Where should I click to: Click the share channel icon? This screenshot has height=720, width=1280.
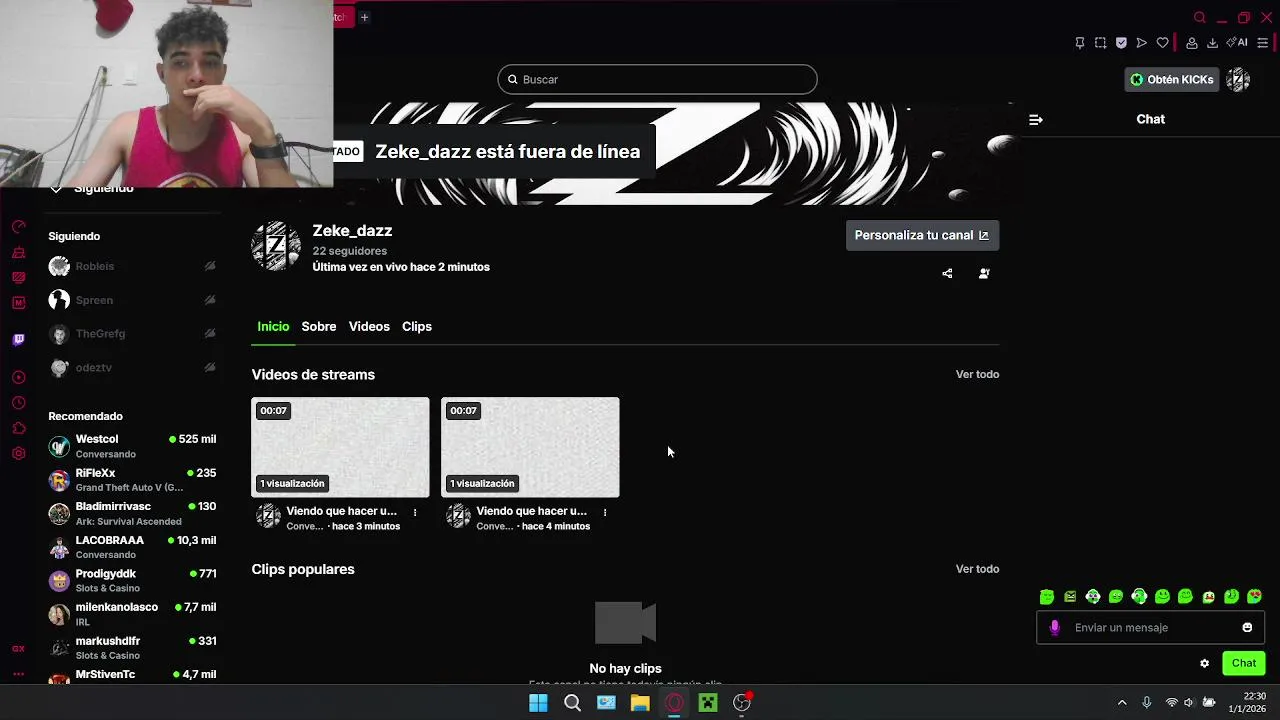click(x=947, y=273)
